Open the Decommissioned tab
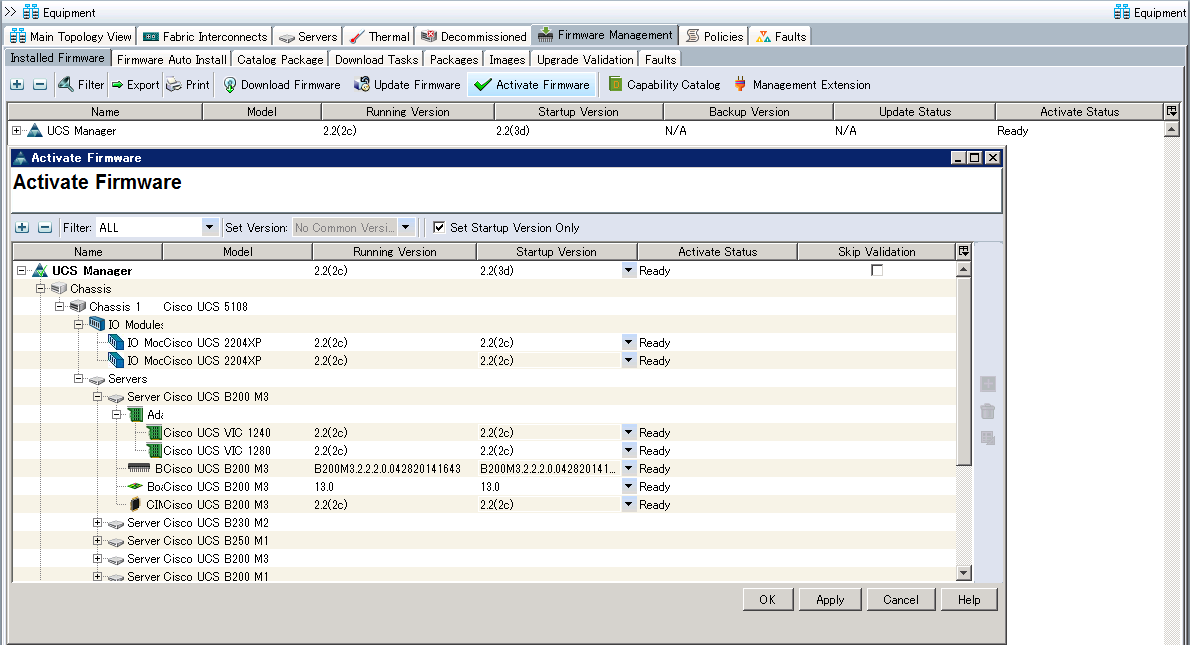The height and width of the screenshot is (645, 1190). (474, 36)
